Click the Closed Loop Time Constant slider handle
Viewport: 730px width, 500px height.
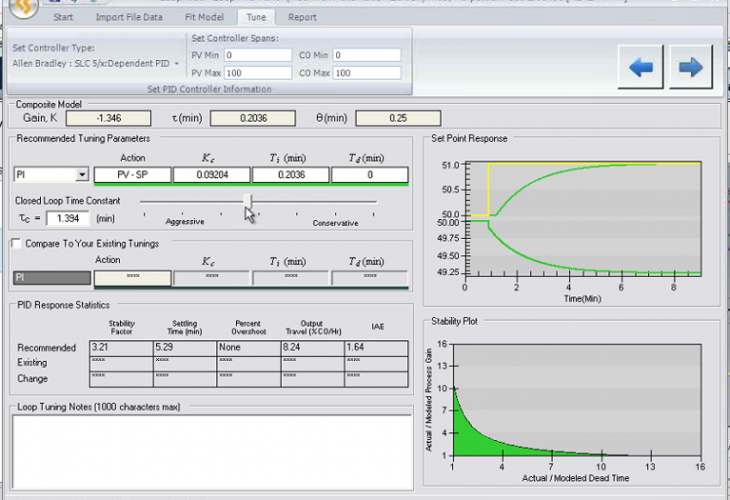248,202
